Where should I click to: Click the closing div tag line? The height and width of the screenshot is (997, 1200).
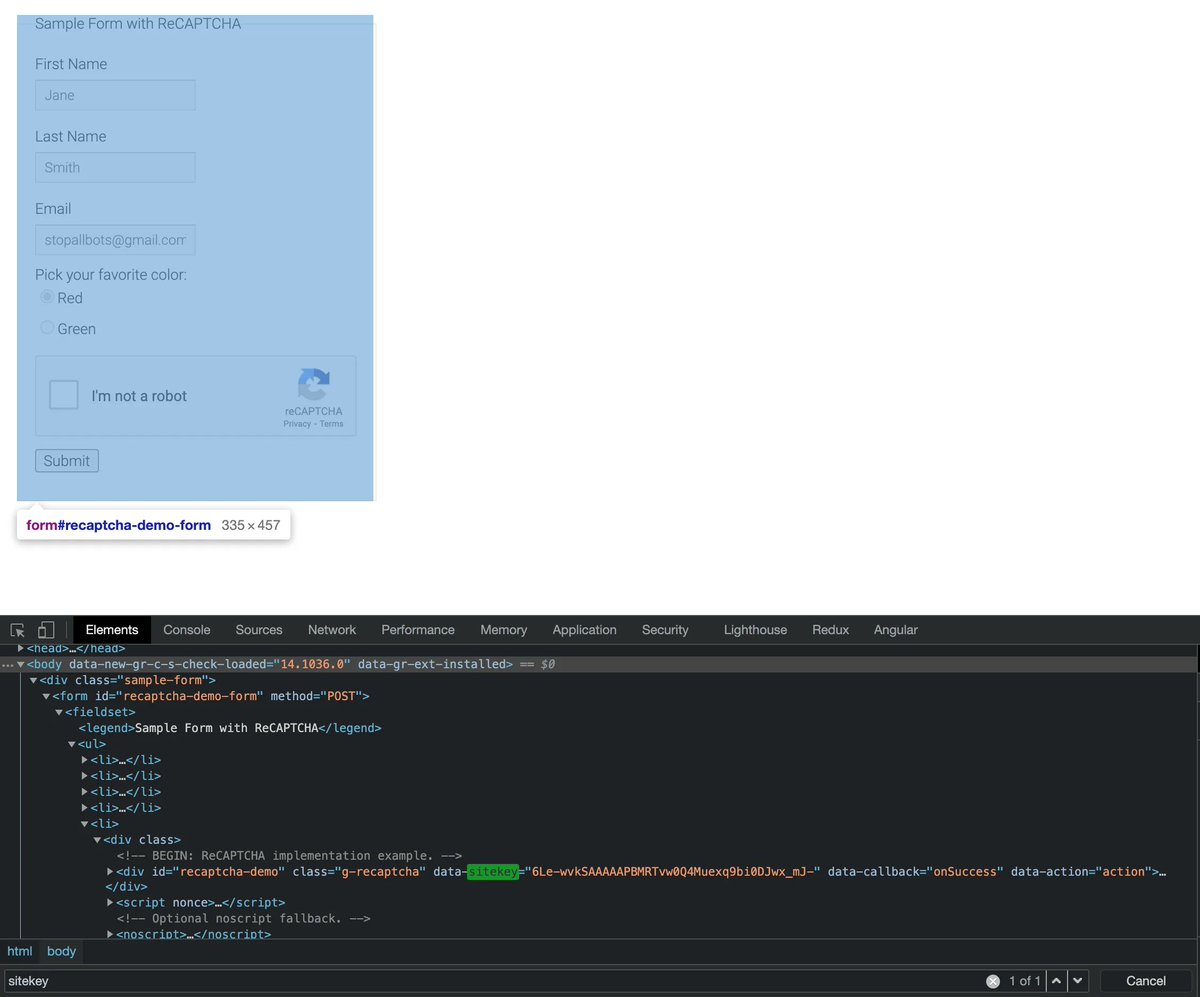(x=126, y=887)
